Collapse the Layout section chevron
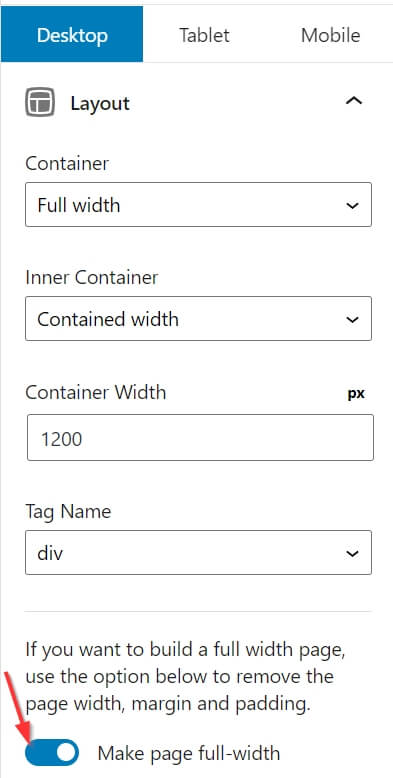The width and height of the screenshot is (393, 778). click(354, 101)
